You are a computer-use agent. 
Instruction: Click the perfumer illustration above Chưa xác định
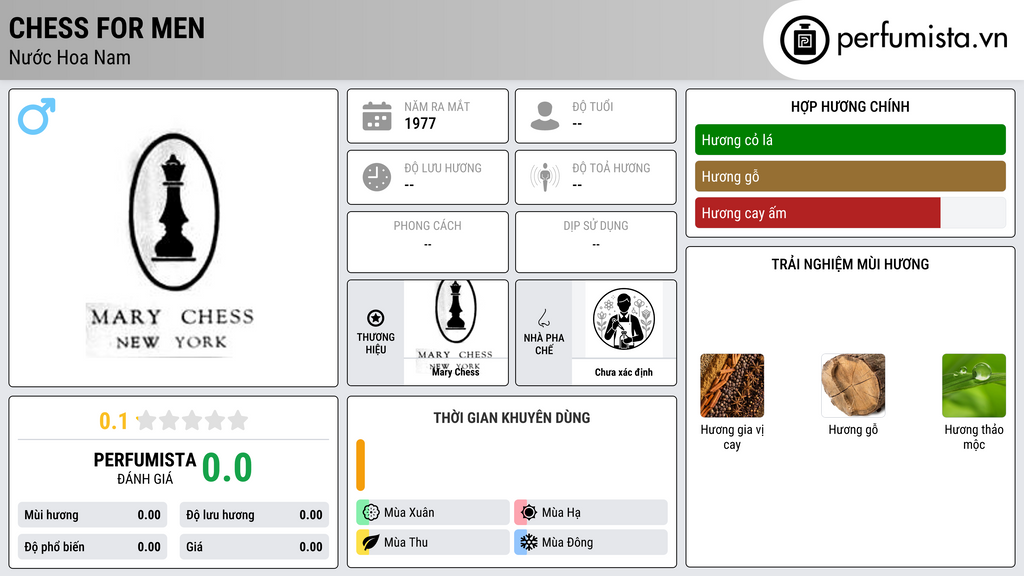pos(624,319)
